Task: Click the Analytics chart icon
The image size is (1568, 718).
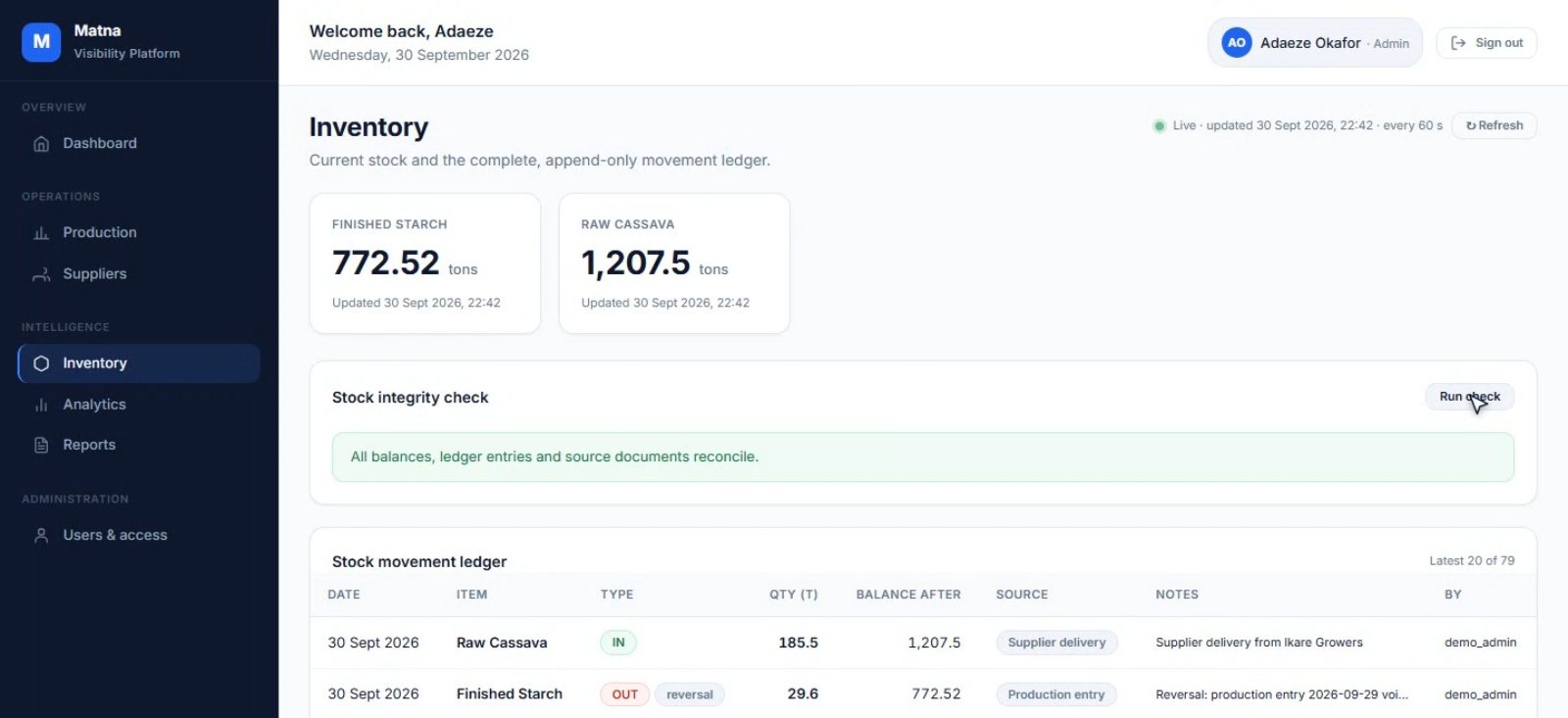Action: coord(41,405)
